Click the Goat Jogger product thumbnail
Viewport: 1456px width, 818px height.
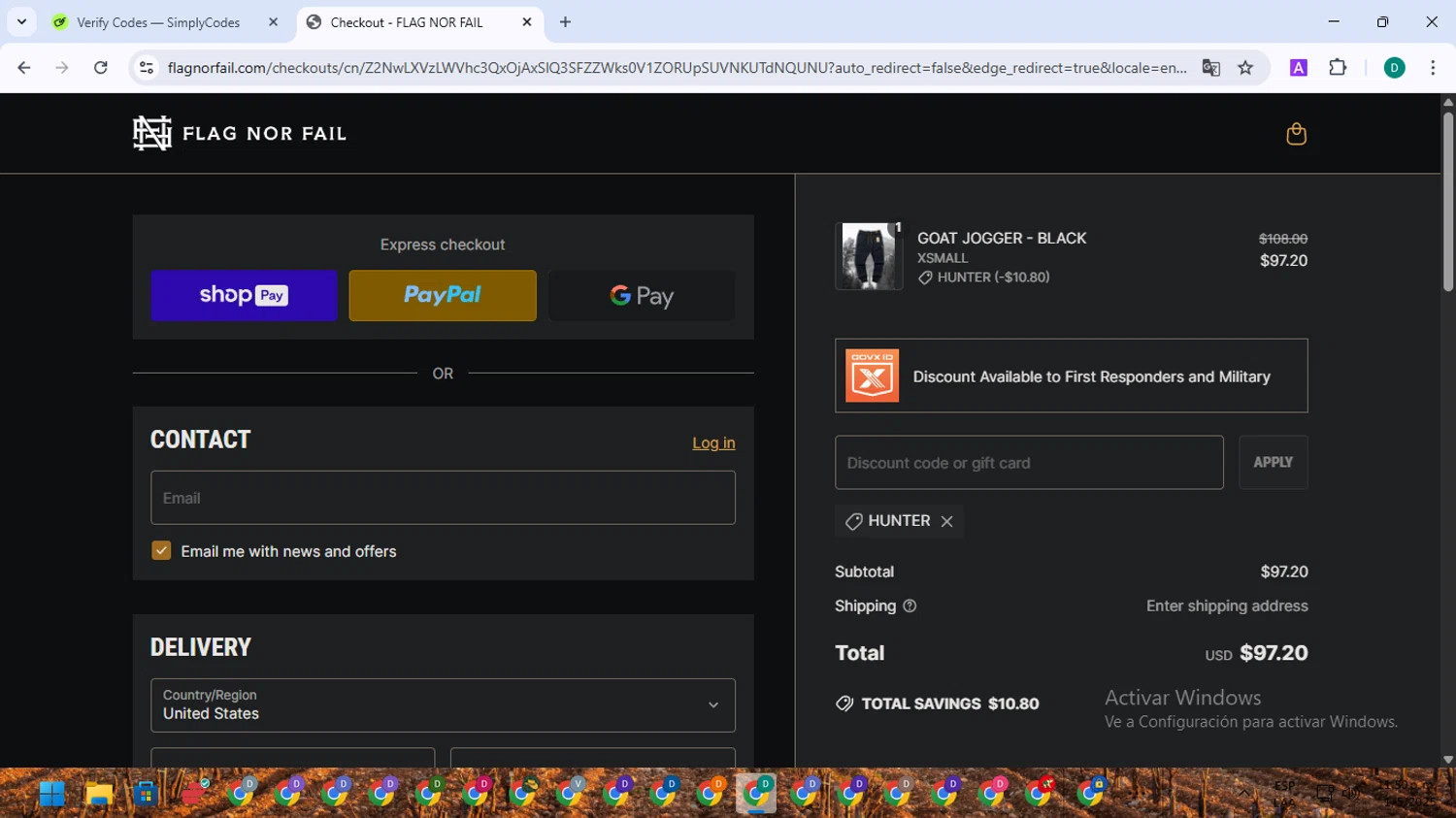tap(869, 256)
